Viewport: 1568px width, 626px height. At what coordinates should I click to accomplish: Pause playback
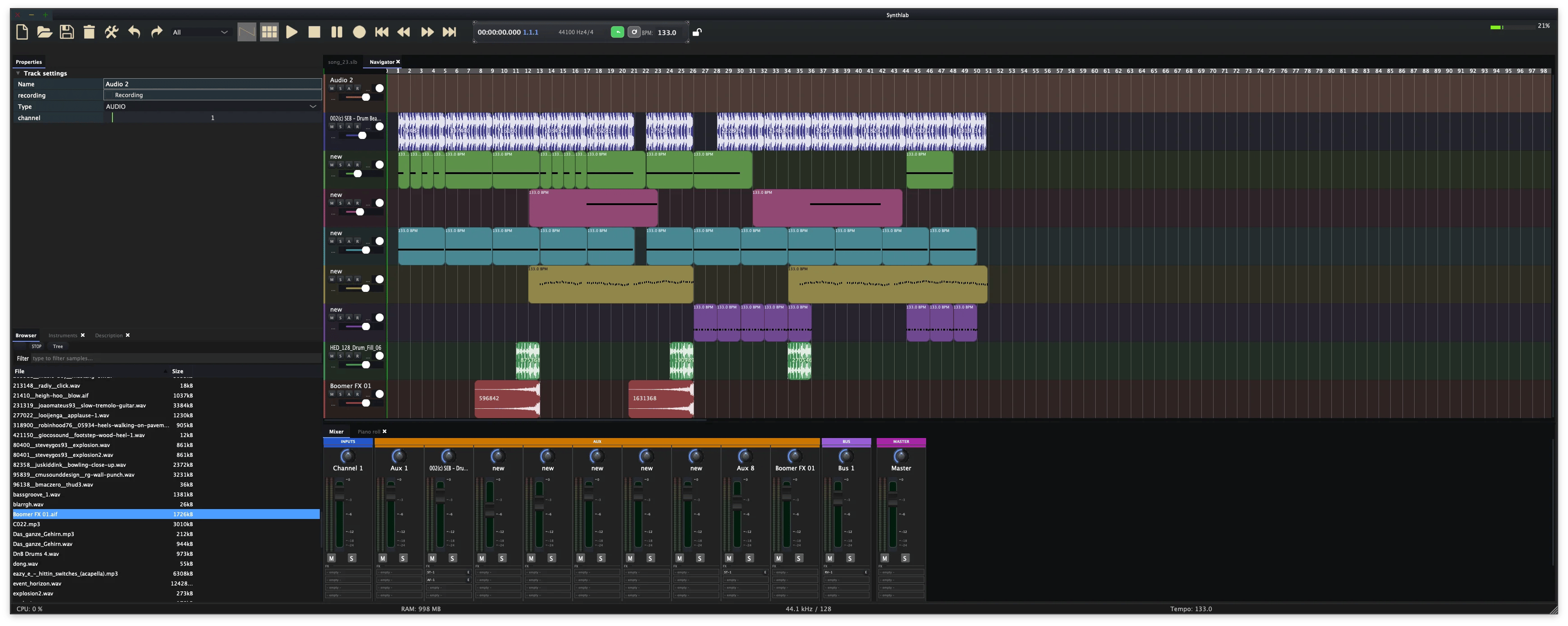click(x=336, y=32)
